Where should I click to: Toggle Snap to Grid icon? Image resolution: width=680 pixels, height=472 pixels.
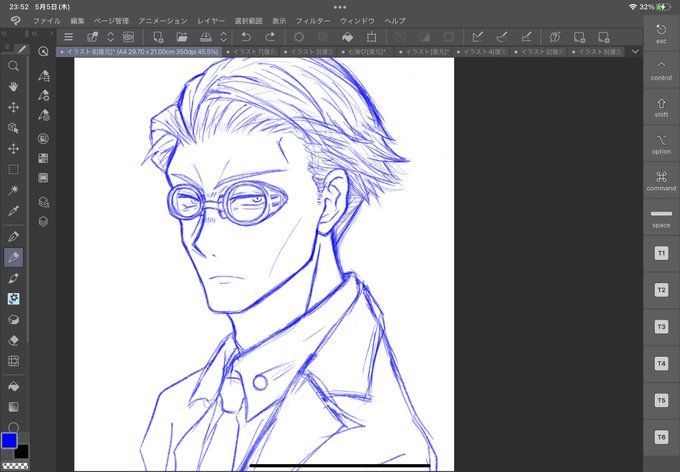527,37
